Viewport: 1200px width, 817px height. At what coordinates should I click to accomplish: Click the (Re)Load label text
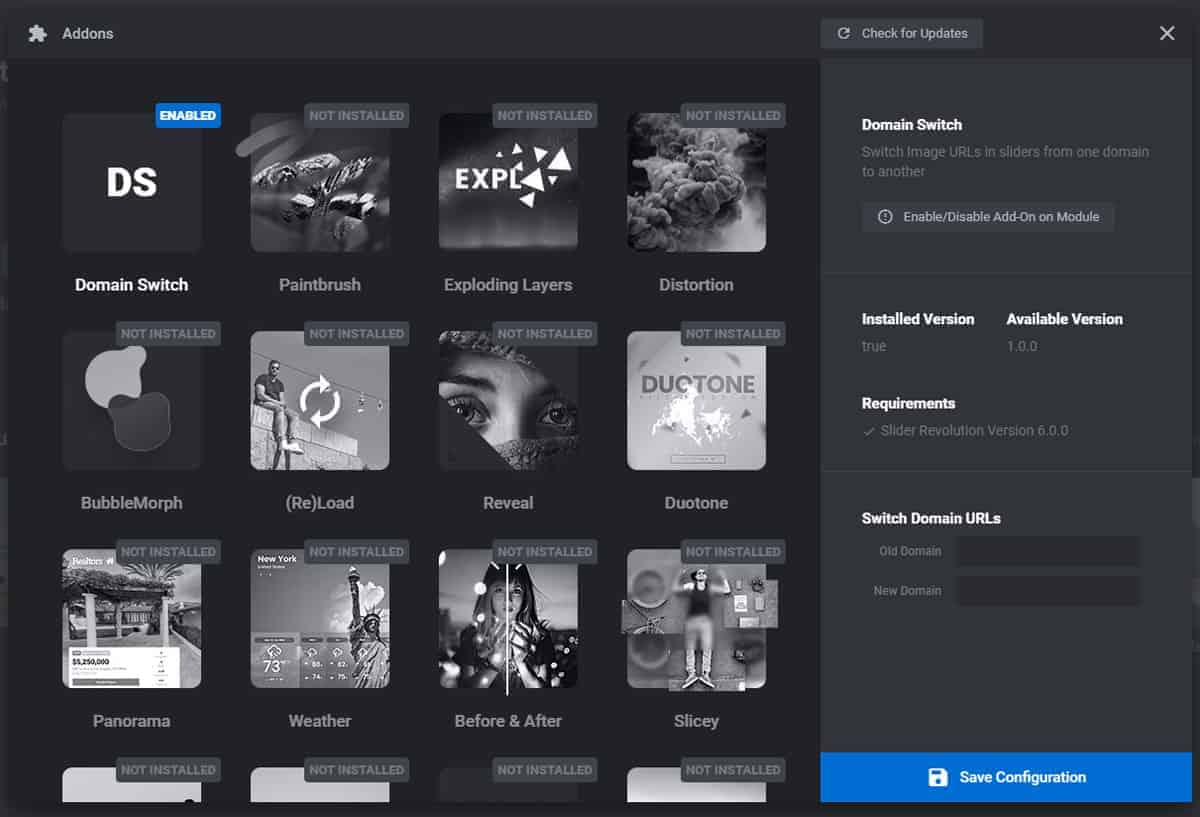pos(320,503)
